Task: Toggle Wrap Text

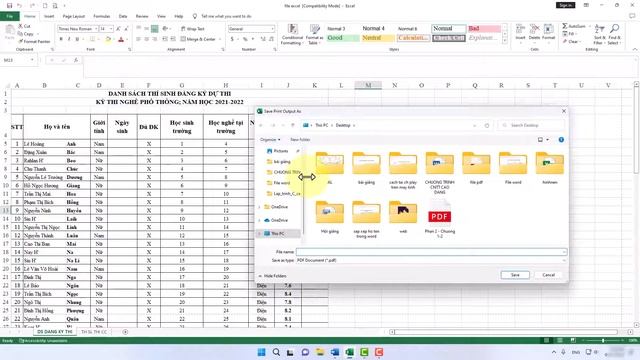Action: coord(192,29)
